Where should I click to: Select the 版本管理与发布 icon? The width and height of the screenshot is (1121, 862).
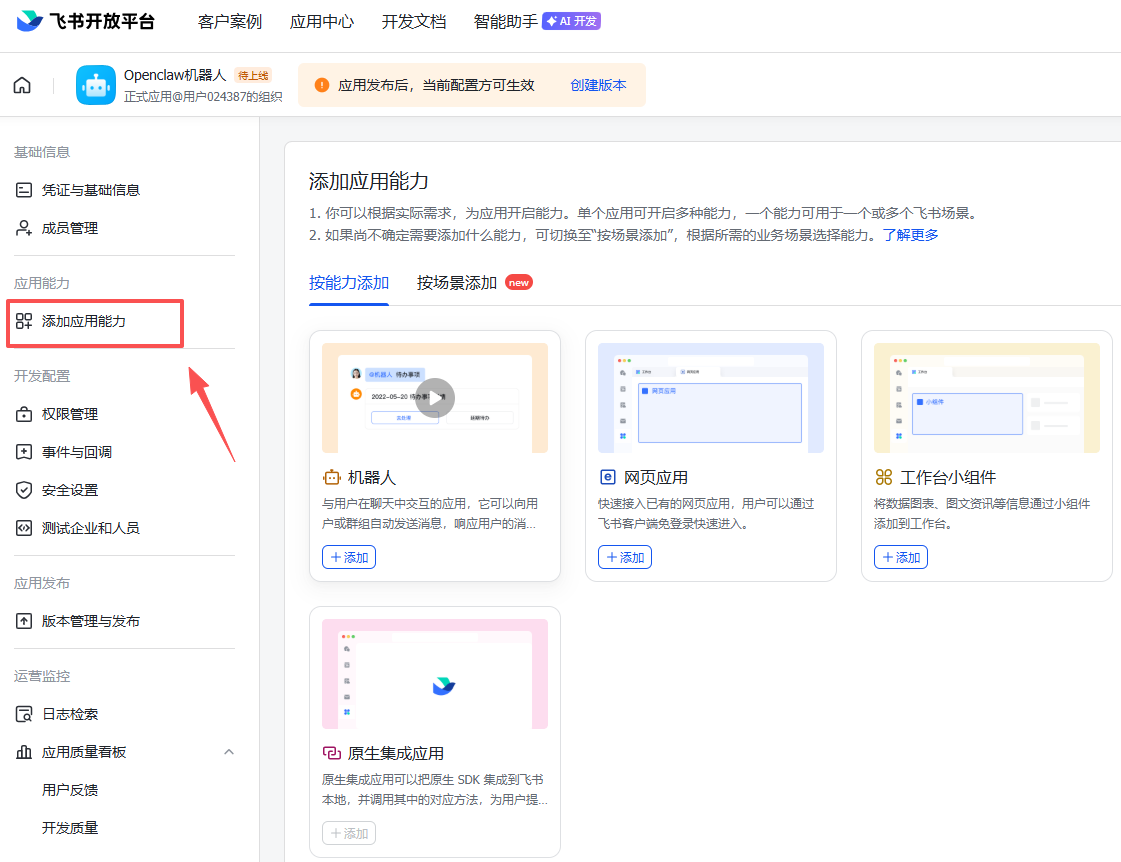point(26,620)
